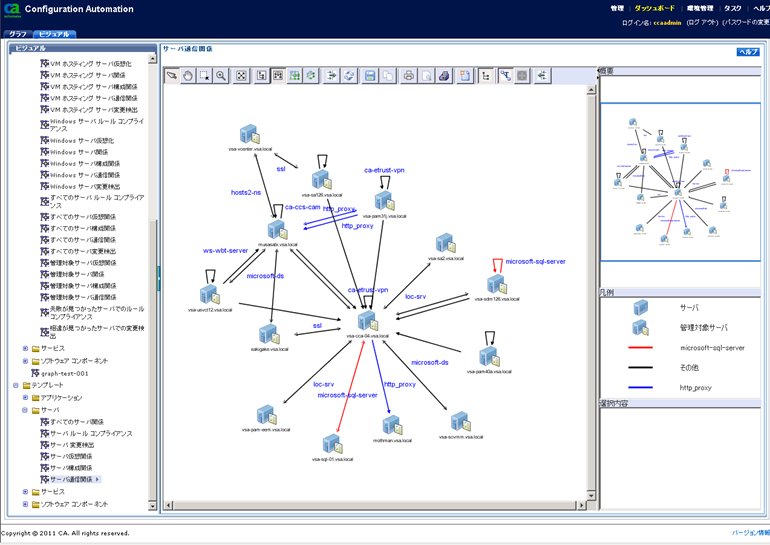Click the overview minimap thumbnail
The width and height of the screenshot is (770, 545).
680,182
